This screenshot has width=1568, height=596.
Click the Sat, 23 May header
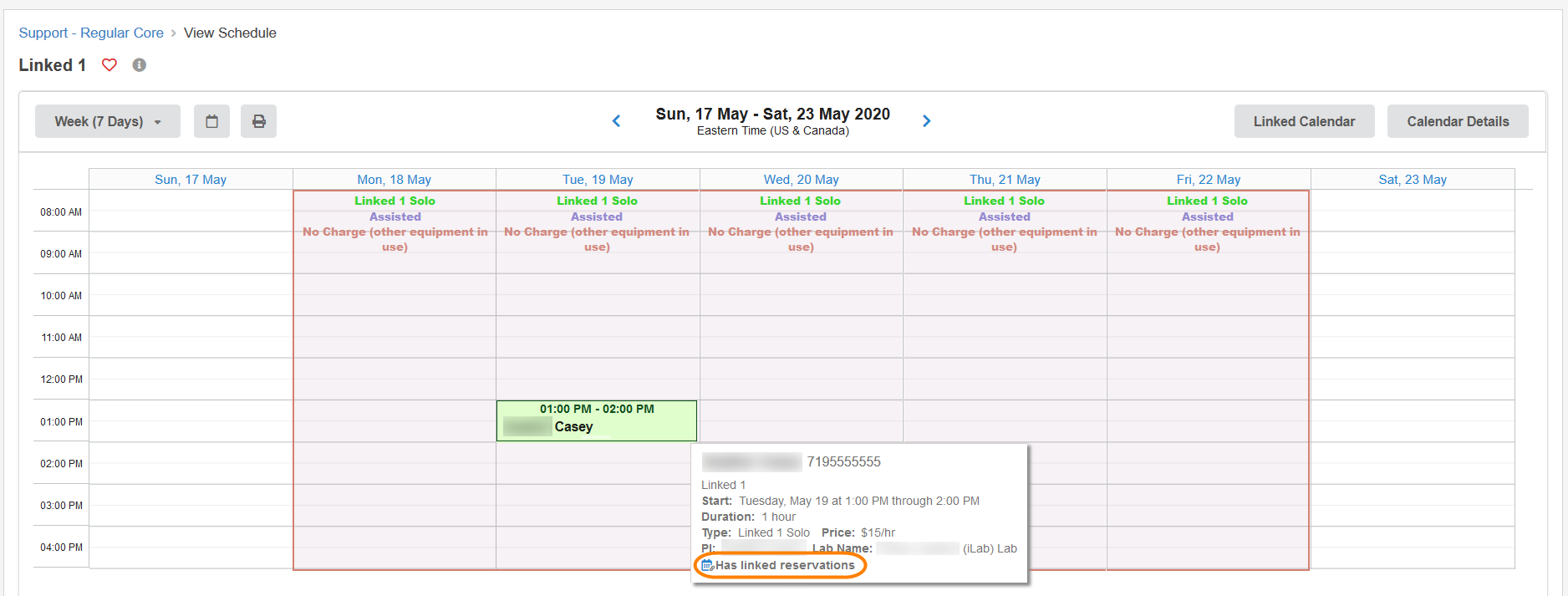click(1412, 180)
